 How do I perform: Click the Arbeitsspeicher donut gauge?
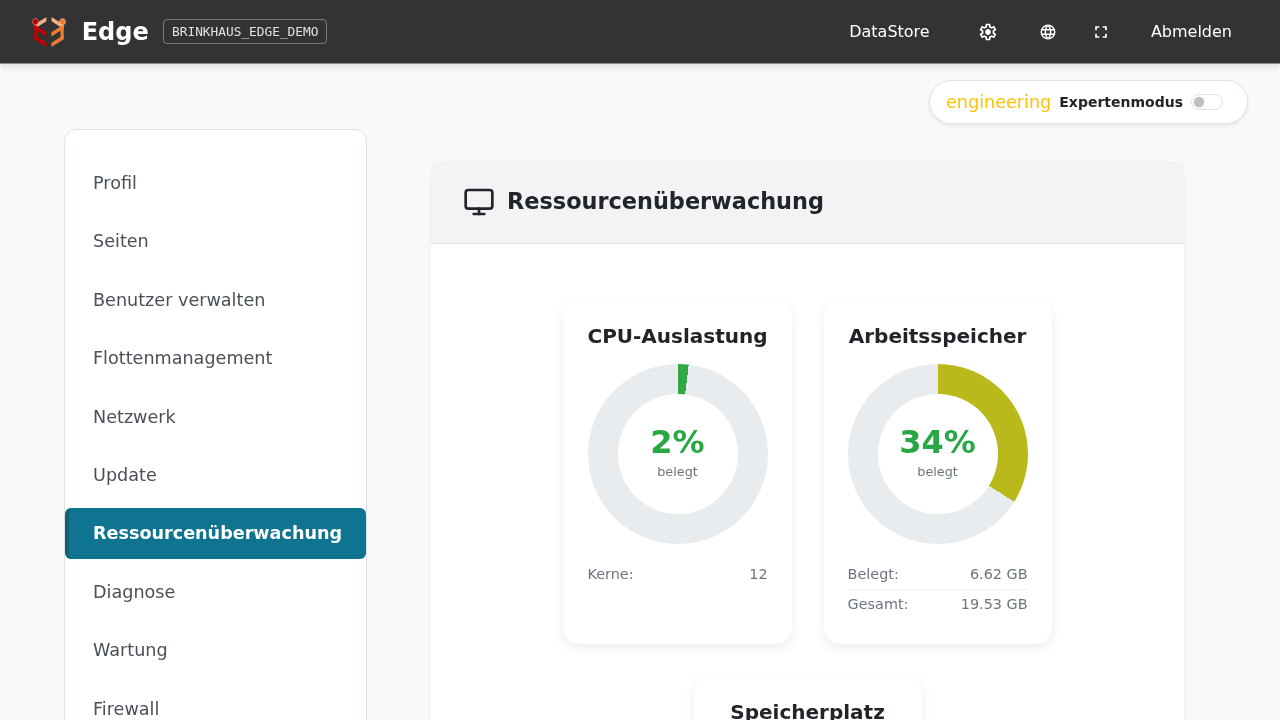pos(938,454)
